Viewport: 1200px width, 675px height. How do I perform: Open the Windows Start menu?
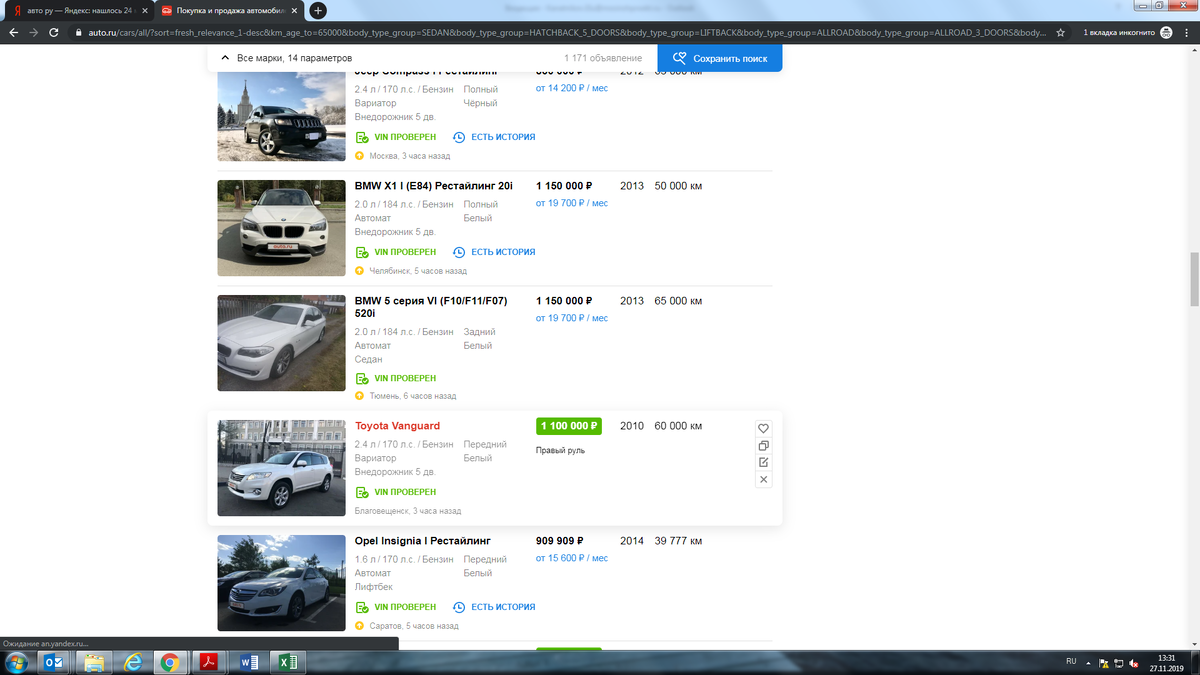[x=15, y=662]
